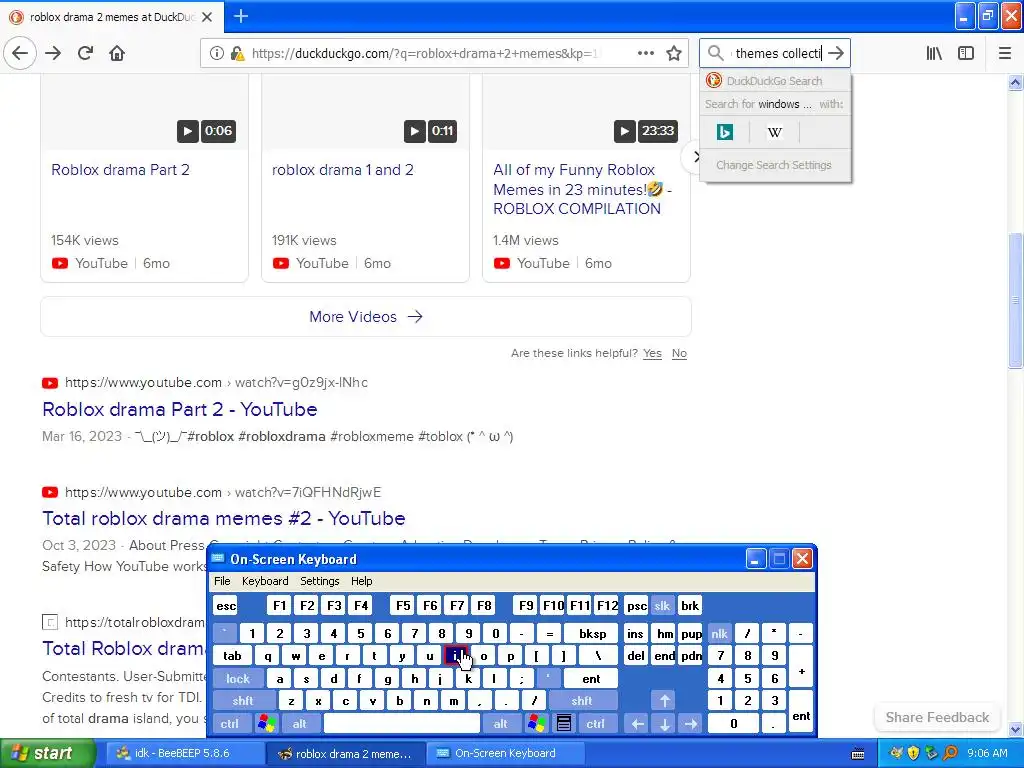
Task: Open Change Search Settings
Action: click(x=774, y=165)
